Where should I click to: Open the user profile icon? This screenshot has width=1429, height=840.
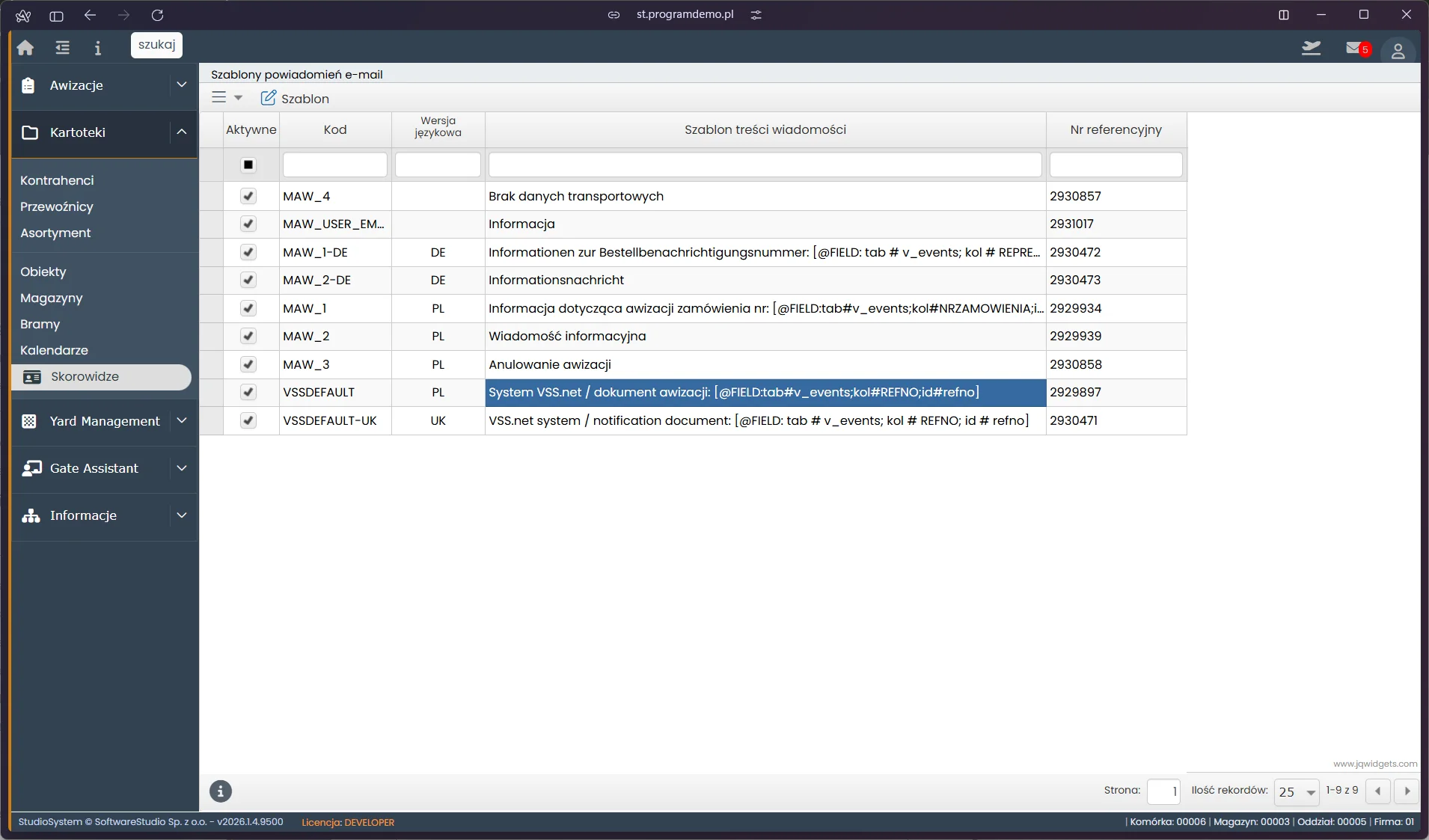(x=1398, y=51)
